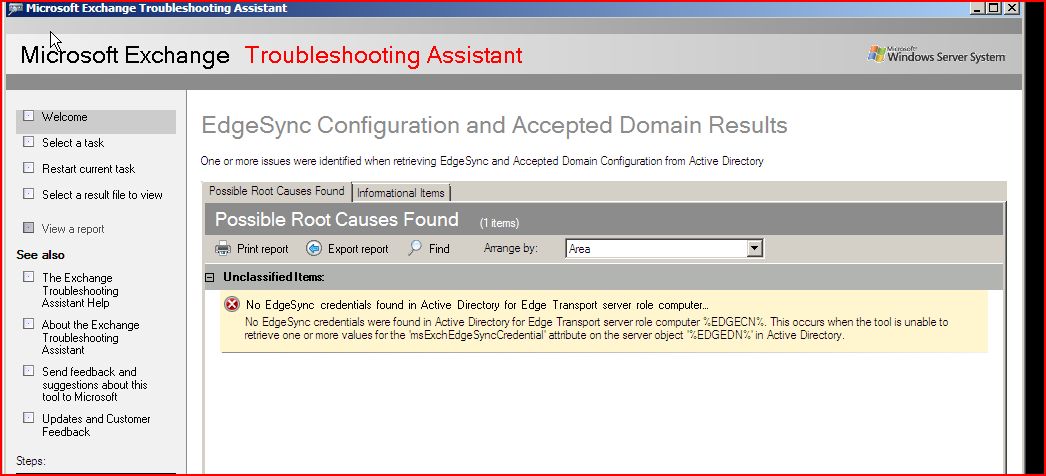Viewport: 1046px width, 476px height.
Task: Click the application icon in title bar
Action: 14,9
